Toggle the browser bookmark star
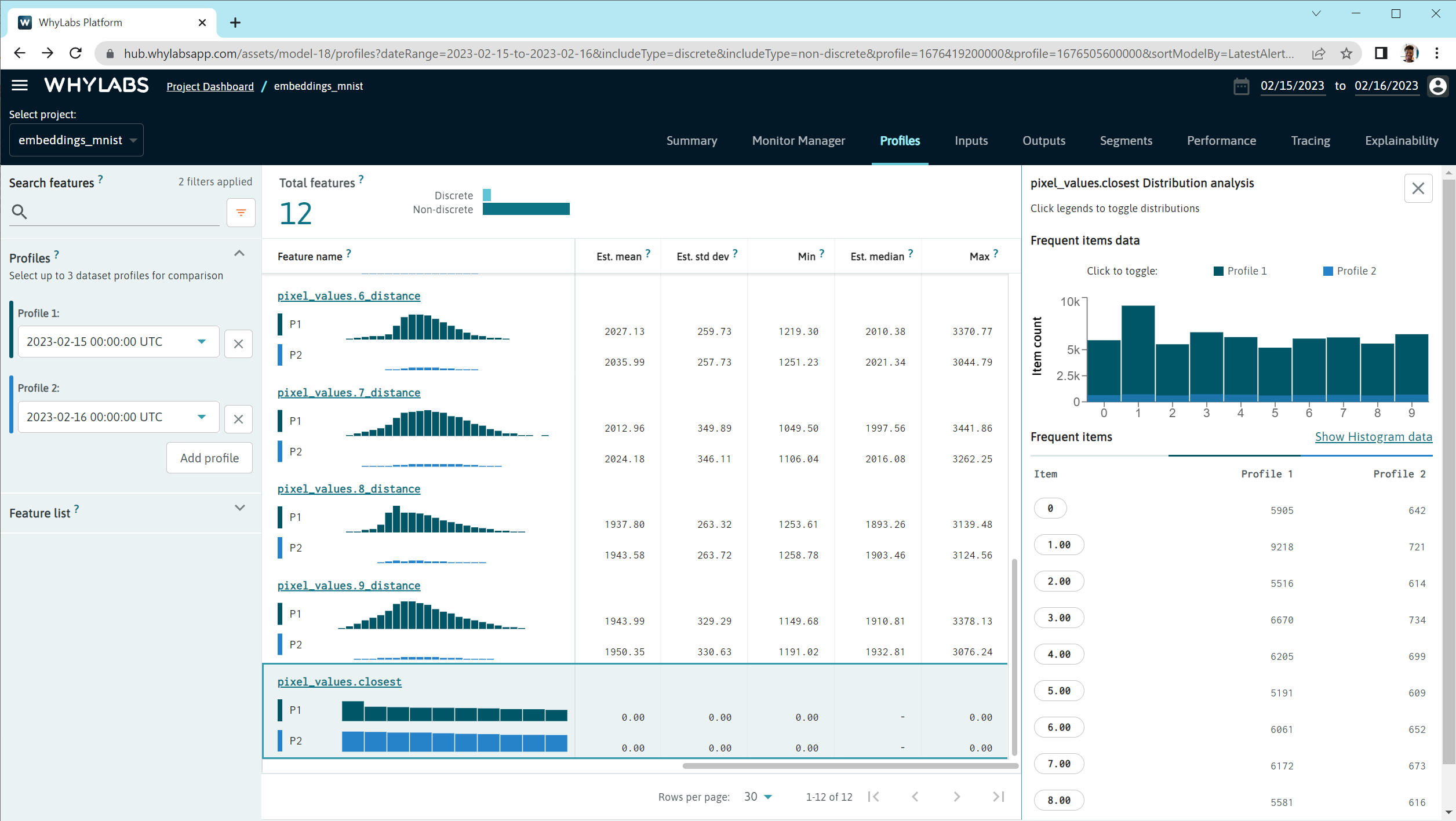The image size is (1456, 821). pyautogui.click(x=1347, y=53)
